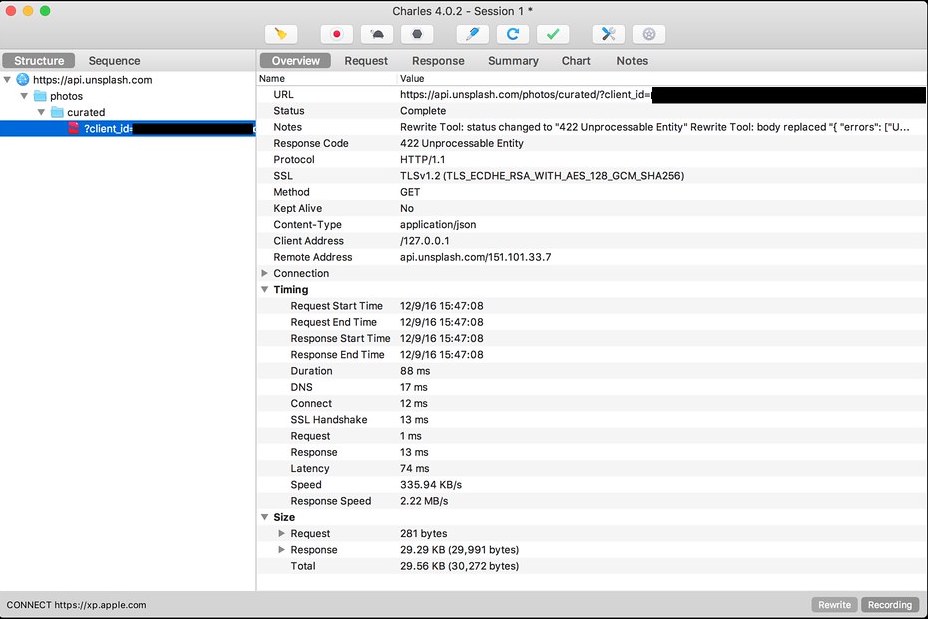Viewport: 928px width, 619px height.
Task: Open the Request tab
Action: pyautogui.click(x=366, y=60)
